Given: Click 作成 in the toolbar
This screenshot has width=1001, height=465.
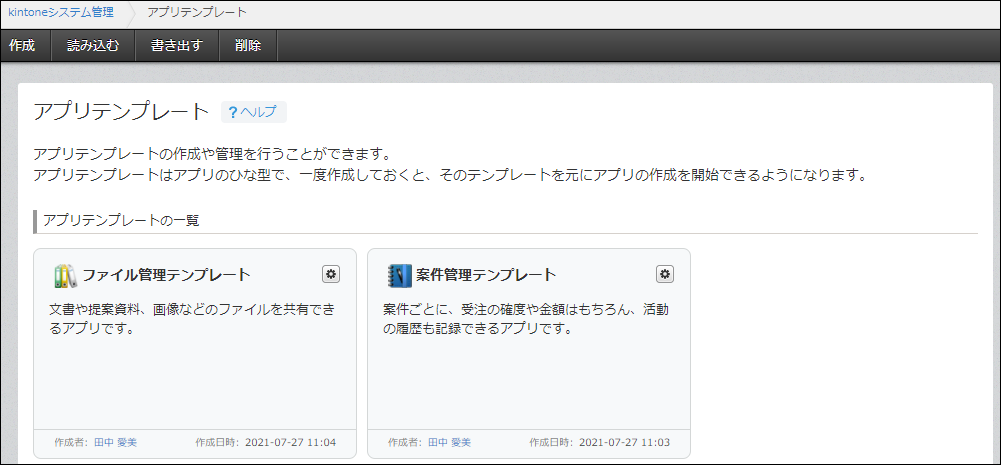Looking at the screenshot, I should click(22, 46).
